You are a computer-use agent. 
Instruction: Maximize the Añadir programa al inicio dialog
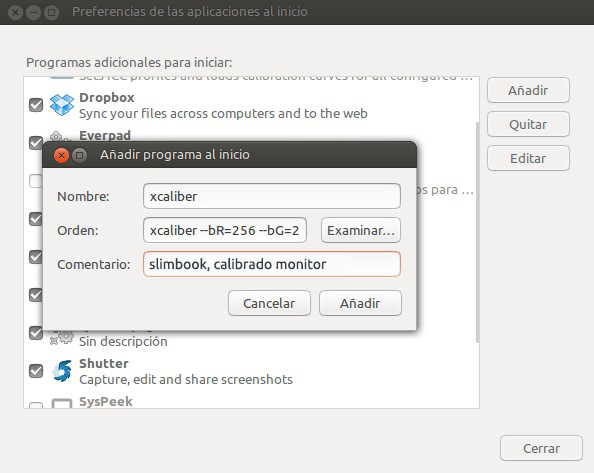tap(80, 155)
